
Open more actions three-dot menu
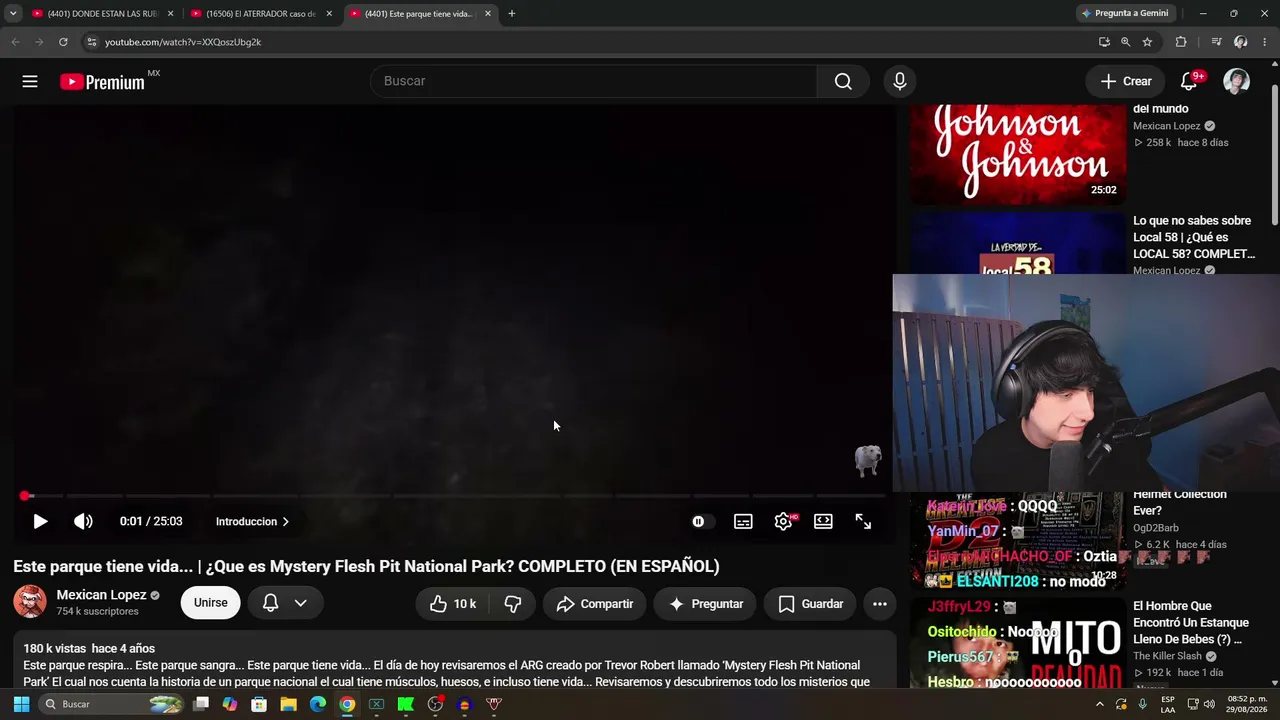pyautogui.click(x=880, y=604)
